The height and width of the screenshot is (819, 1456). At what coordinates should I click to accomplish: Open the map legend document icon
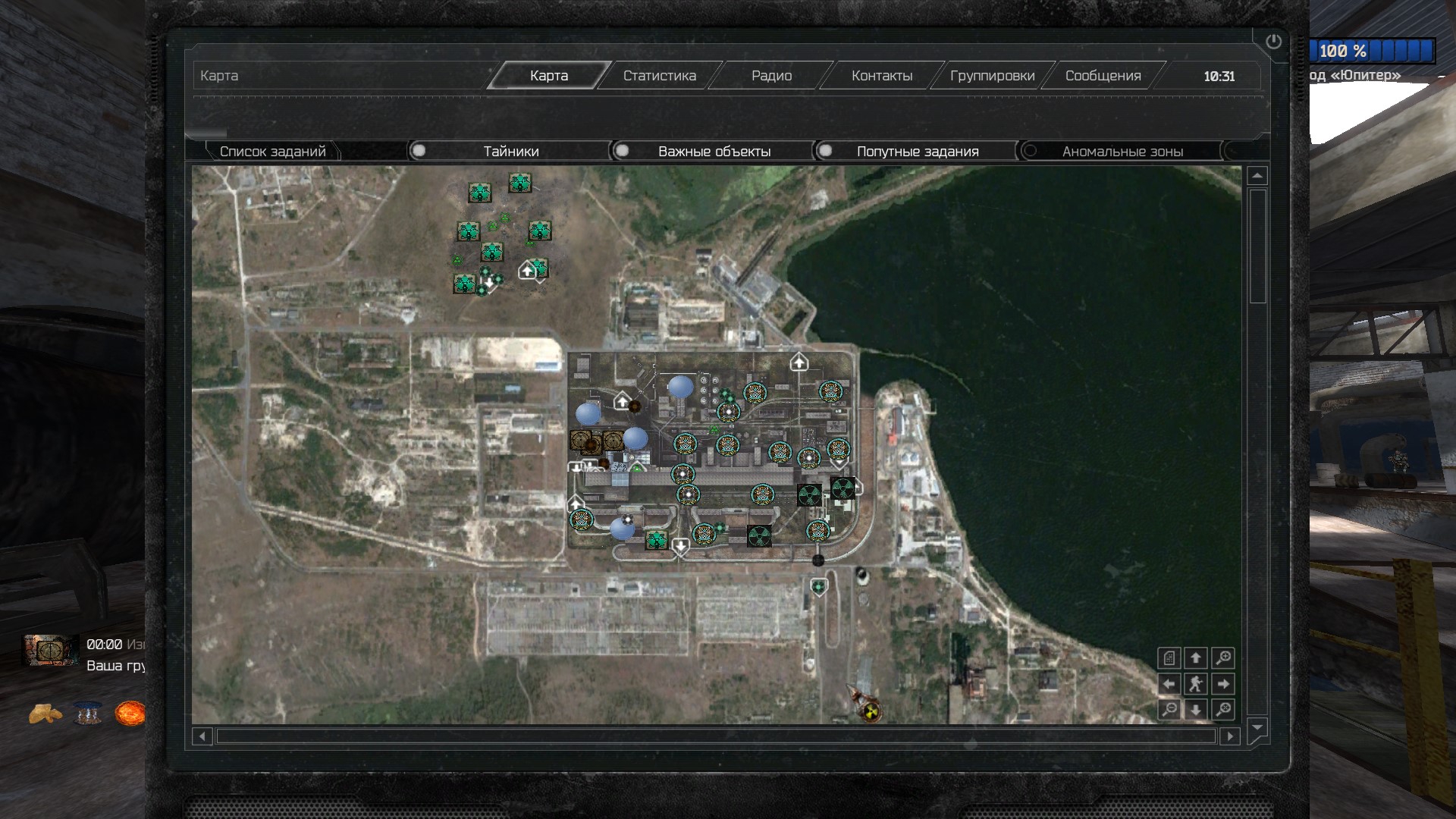[x=1169, y=657]
